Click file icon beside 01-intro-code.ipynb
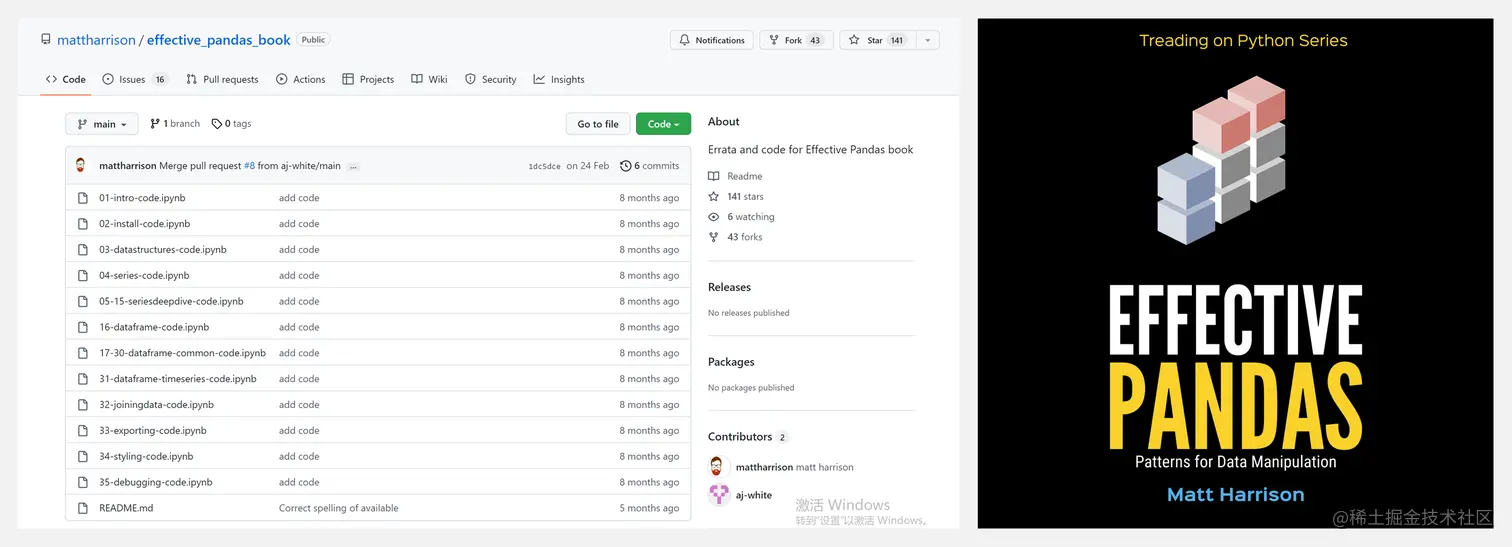Image resolution: width=1512 pixels, height=547 pixels. tap(83, 198)
